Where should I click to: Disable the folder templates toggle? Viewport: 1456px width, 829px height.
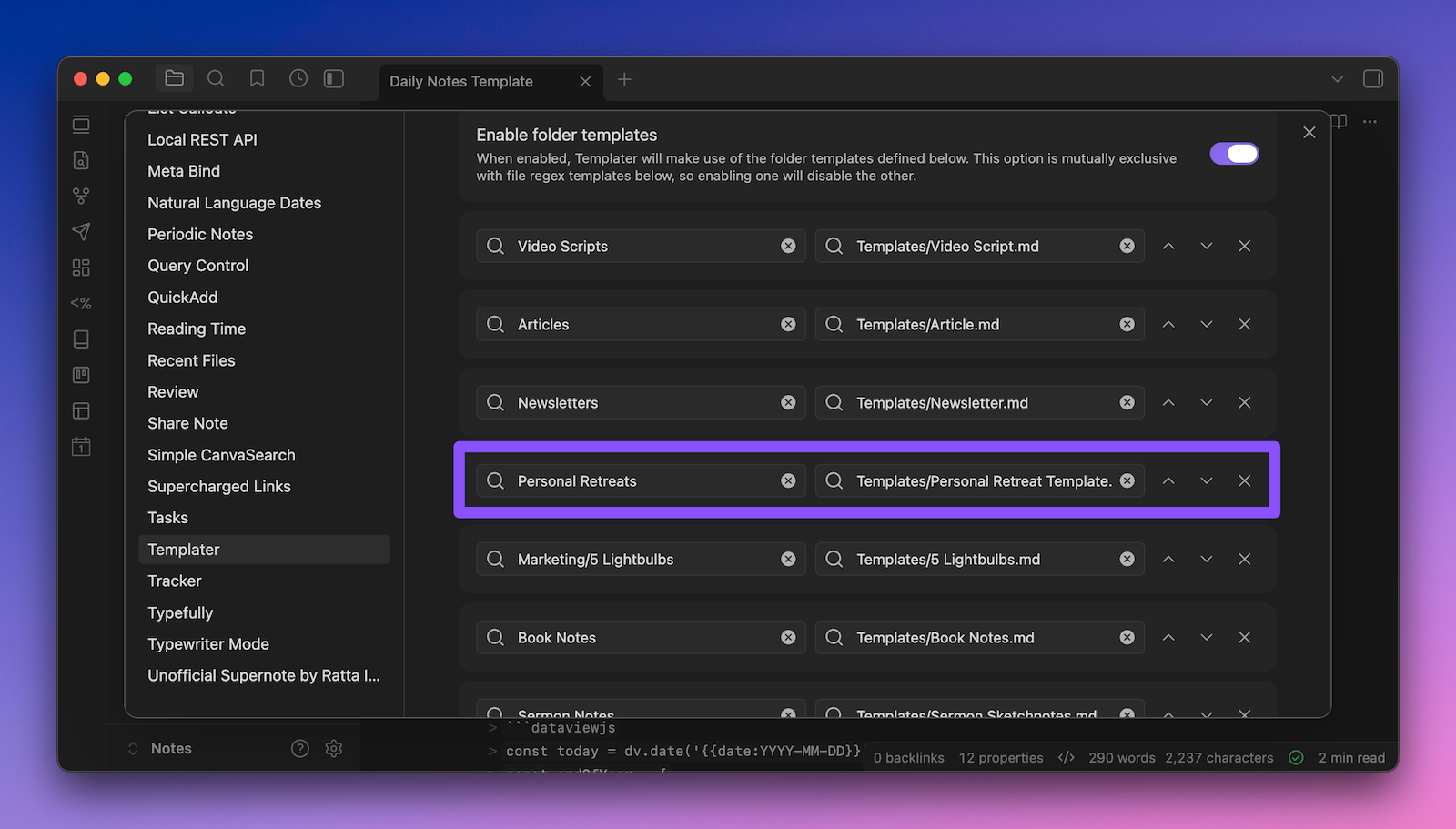point(1234,154)
